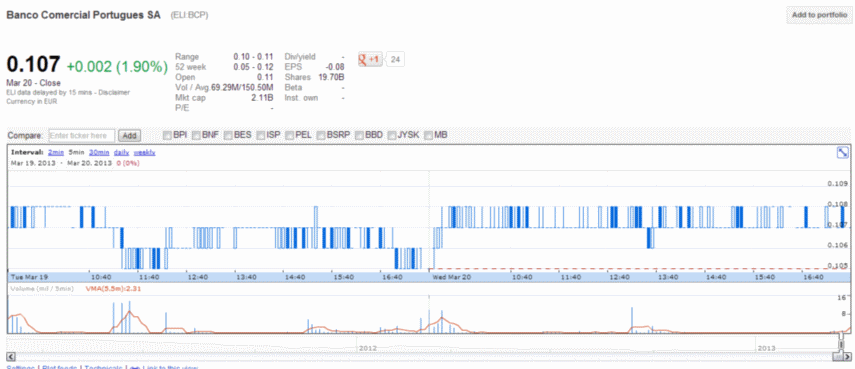
Task: Switch chart interval to 30min
Action: tap(99, 153)
